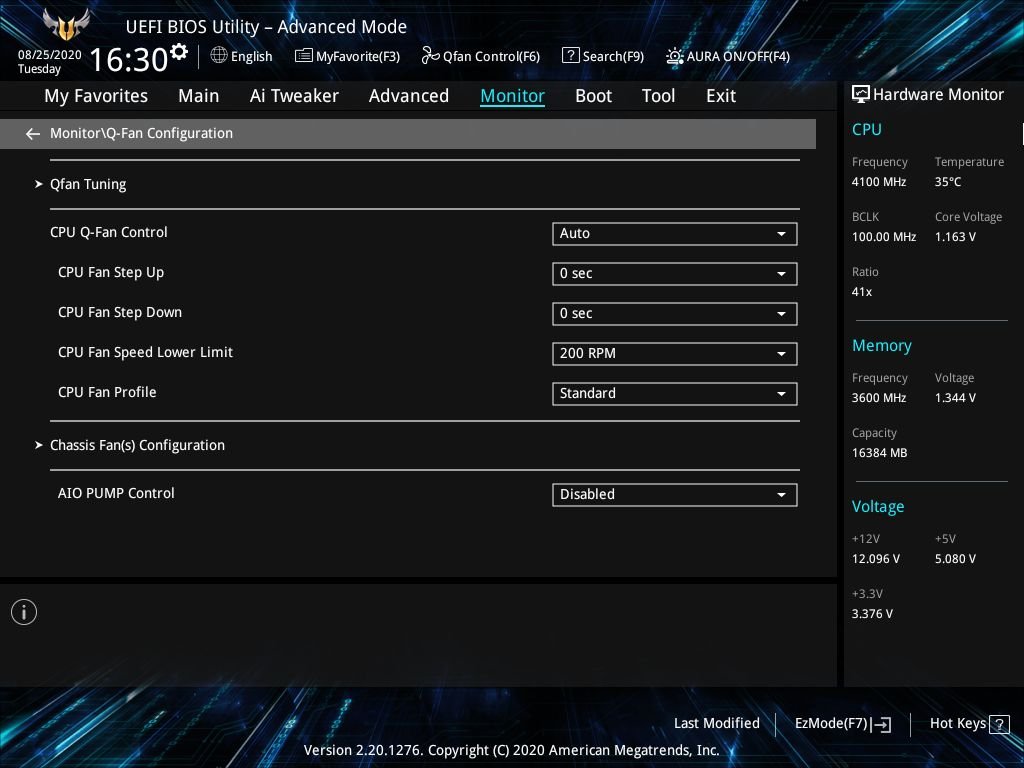Click the memory frequency 3600 MHz

[x=879, y=398]
